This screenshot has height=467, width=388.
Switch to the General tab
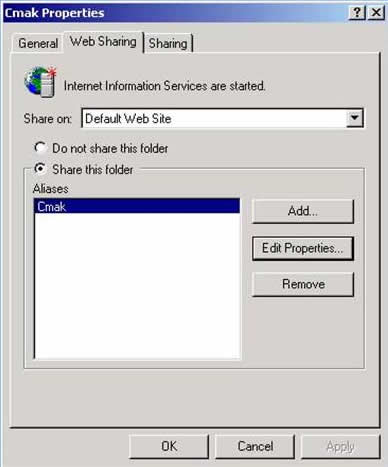(38, 44)
